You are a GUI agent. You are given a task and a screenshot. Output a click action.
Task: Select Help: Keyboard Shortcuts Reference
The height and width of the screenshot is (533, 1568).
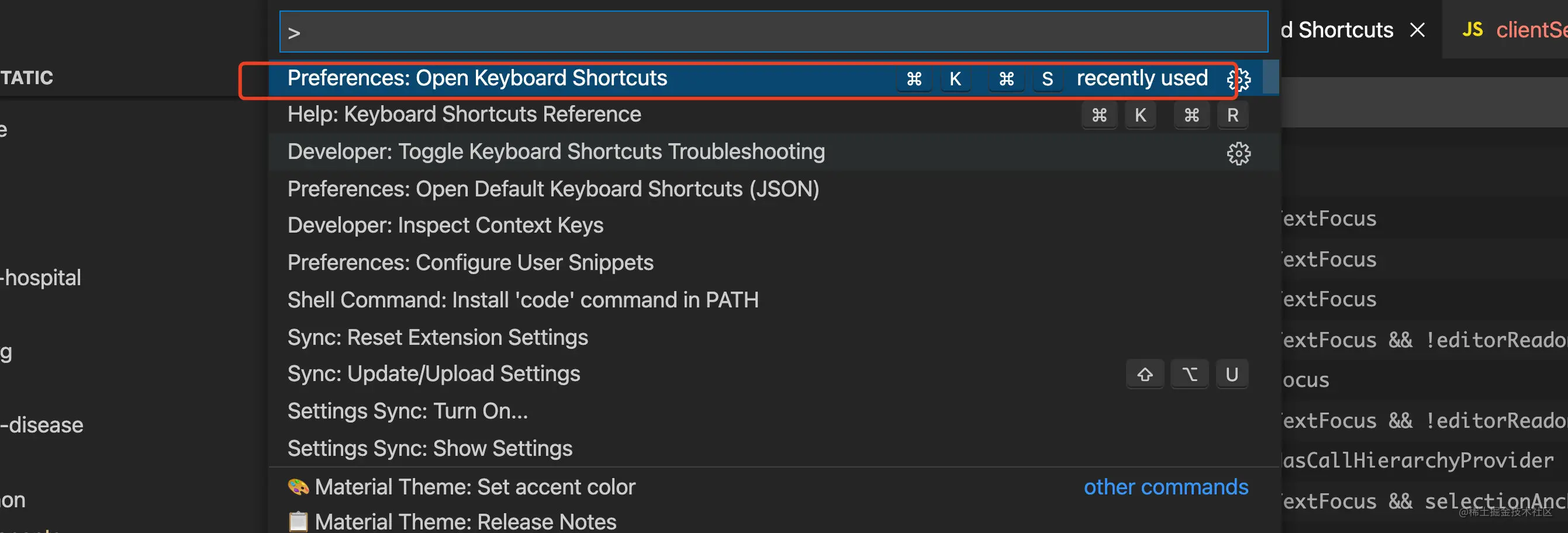(464, 115)
